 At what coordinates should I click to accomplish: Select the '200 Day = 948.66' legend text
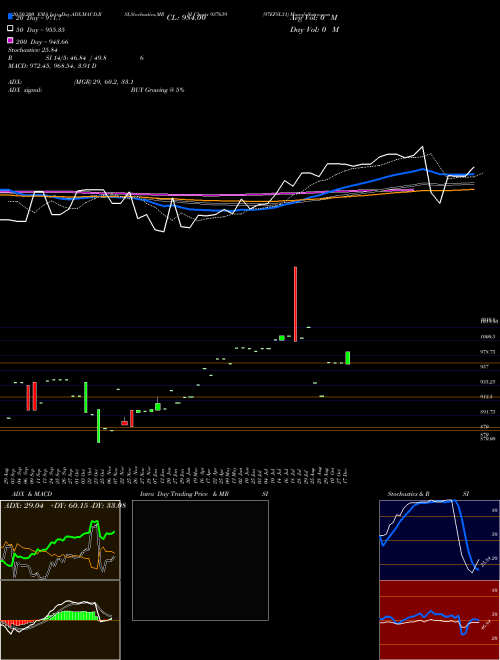42,42
